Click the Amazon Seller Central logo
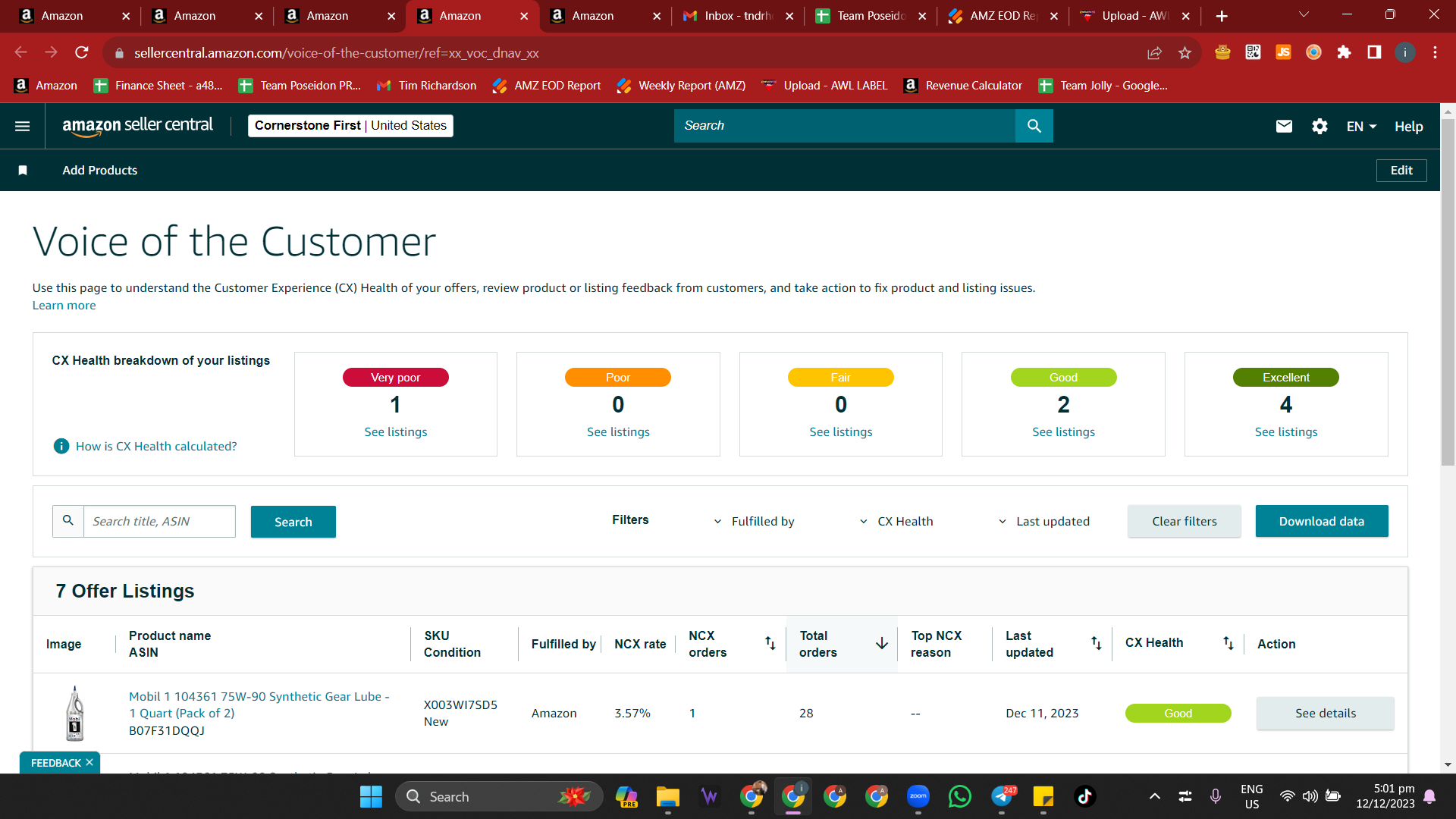1456x819 pixels. (137, 126)
